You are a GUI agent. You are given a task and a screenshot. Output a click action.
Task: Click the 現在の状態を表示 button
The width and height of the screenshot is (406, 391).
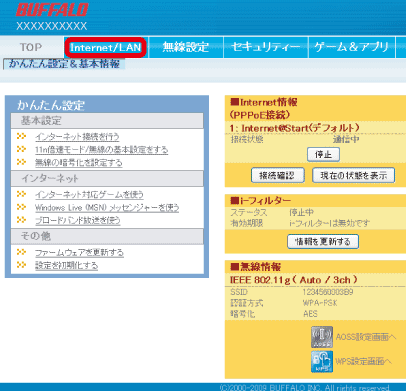coord(354,175)
